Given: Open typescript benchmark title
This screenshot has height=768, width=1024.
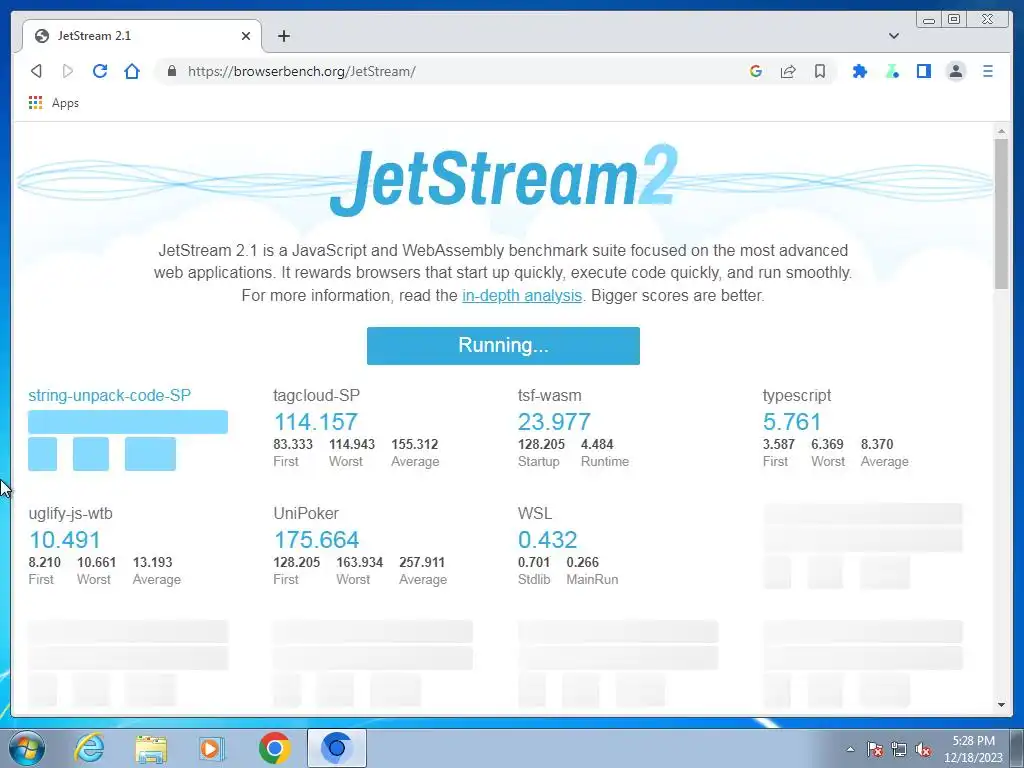Looking at the screenshot, I should coord(797,395).
